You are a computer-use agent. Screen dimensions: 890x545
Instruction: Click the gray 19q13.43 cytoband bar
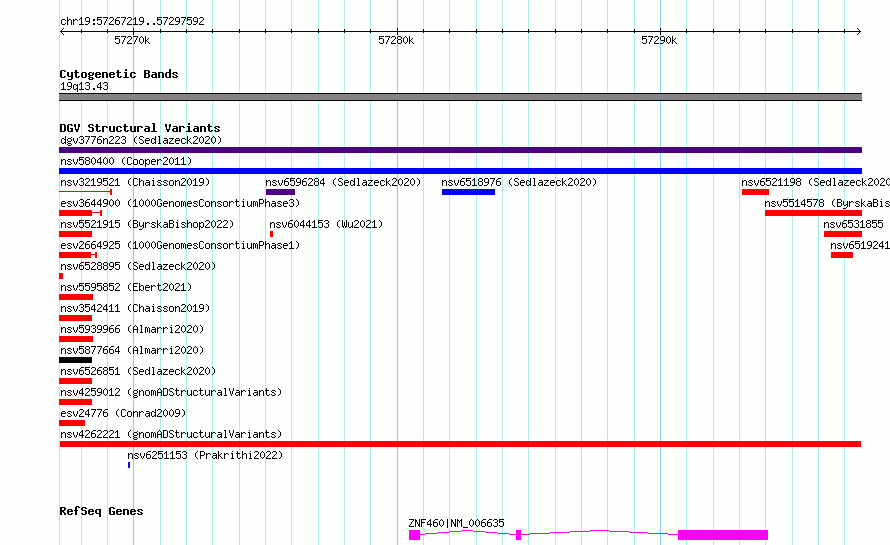pos(460,97)
